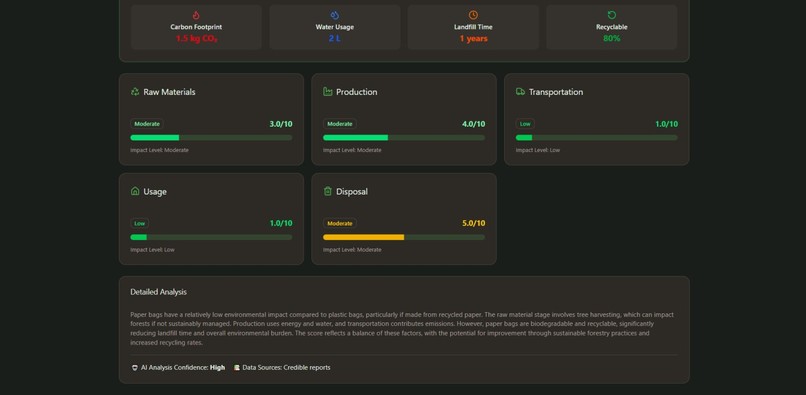The width and height of the screenshot is (806, 395).
Task: Click the Carbon Footprint flame icon
Action: (x=196, y=15)
